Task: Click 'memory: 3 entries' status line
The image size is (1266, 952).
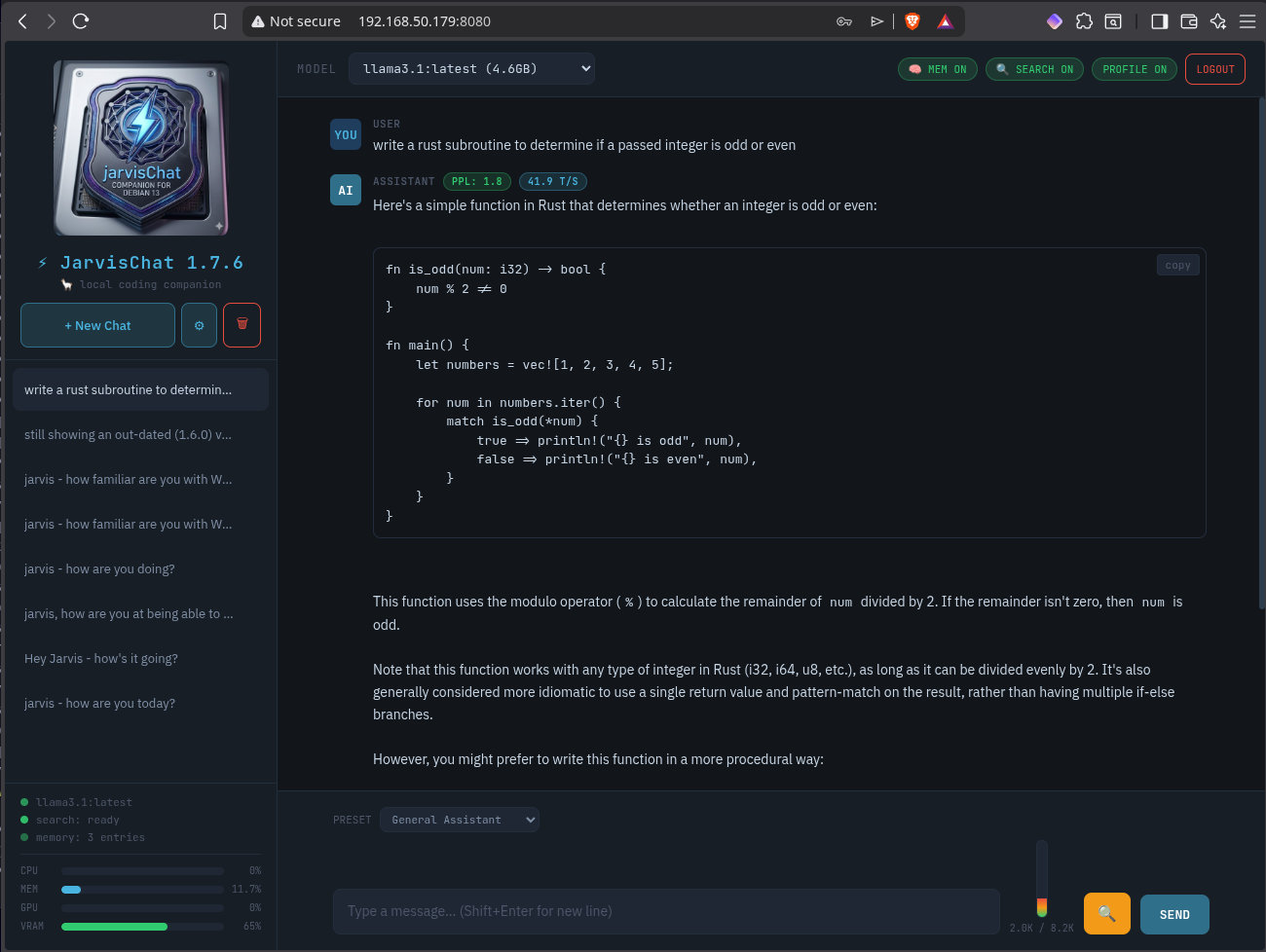Action: tap(91, 837)
